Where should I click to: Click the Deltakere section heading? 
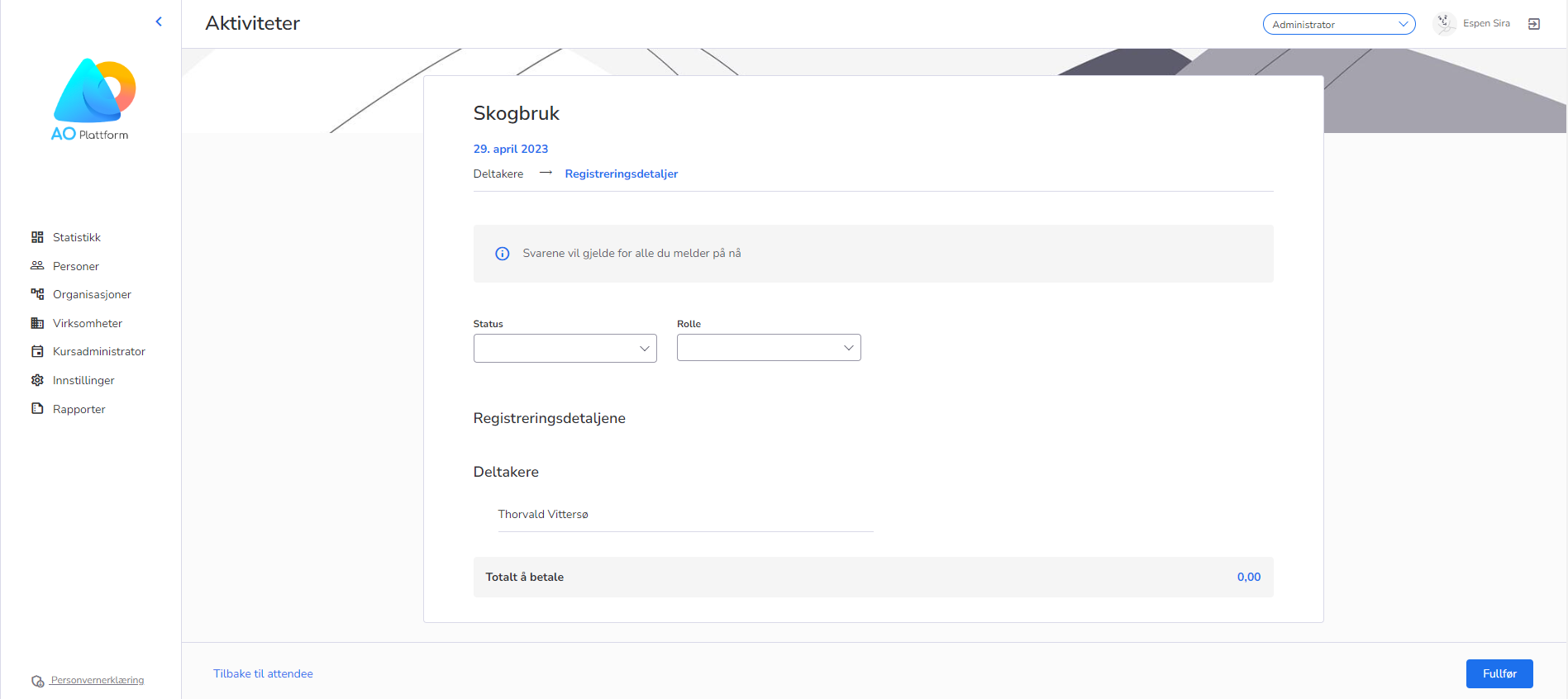tap(506, 472)
